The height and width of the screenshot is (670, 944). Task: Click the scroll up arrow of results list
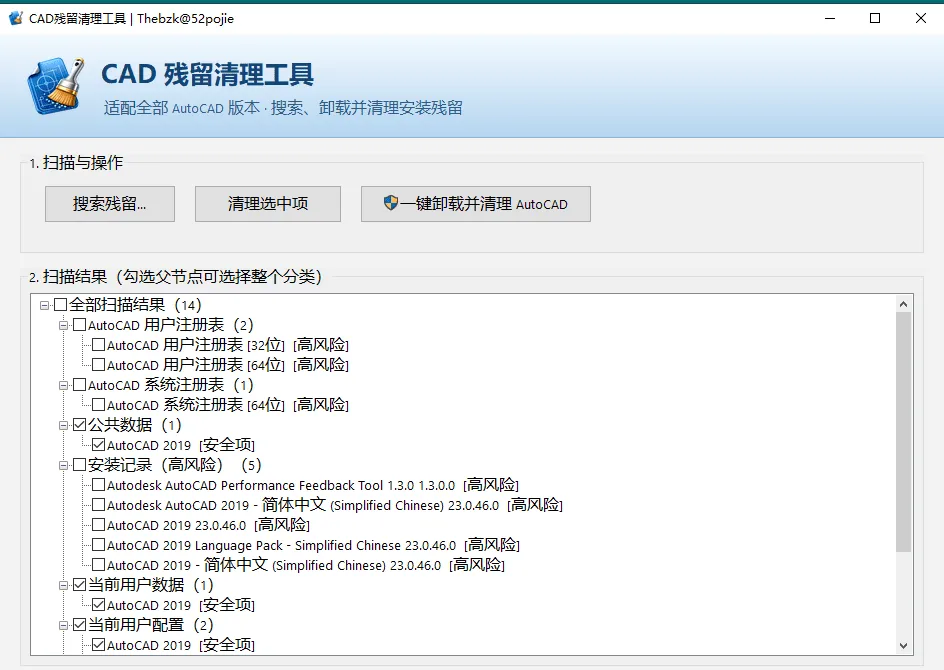903,304
